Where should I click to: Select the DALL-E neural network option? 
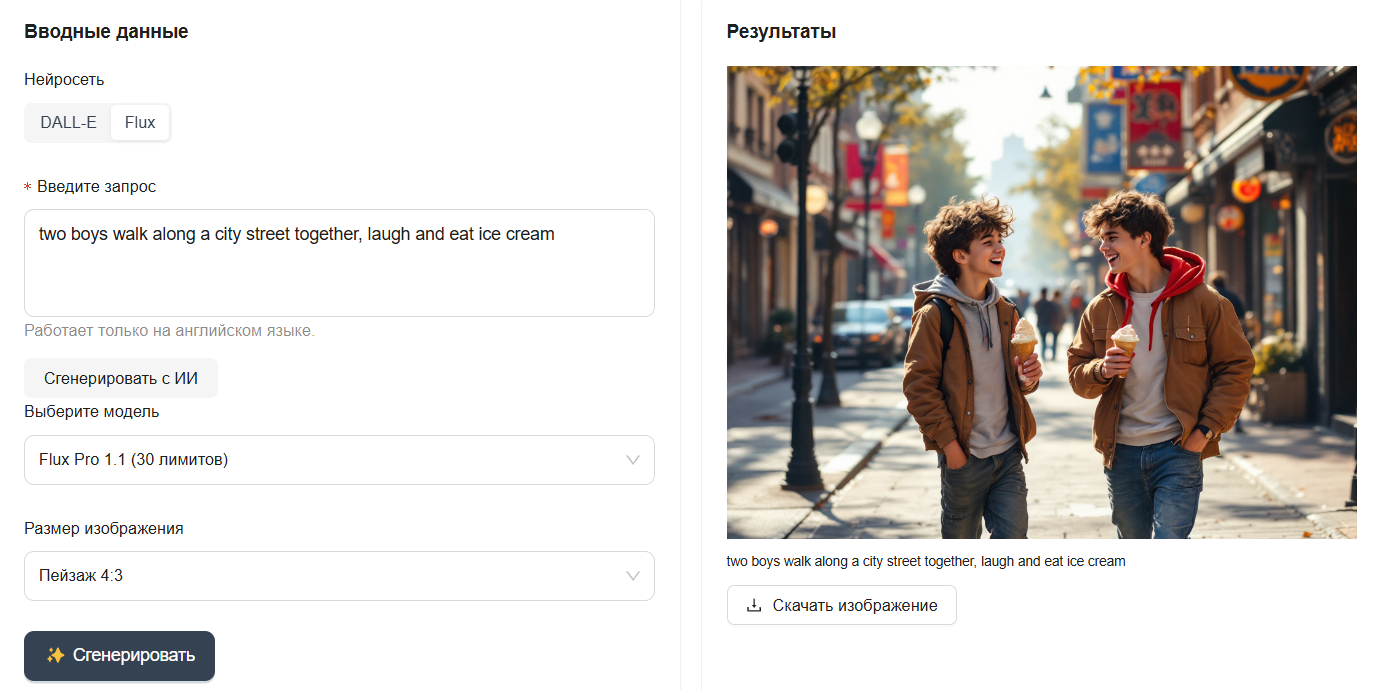click(x=68, y=123)
